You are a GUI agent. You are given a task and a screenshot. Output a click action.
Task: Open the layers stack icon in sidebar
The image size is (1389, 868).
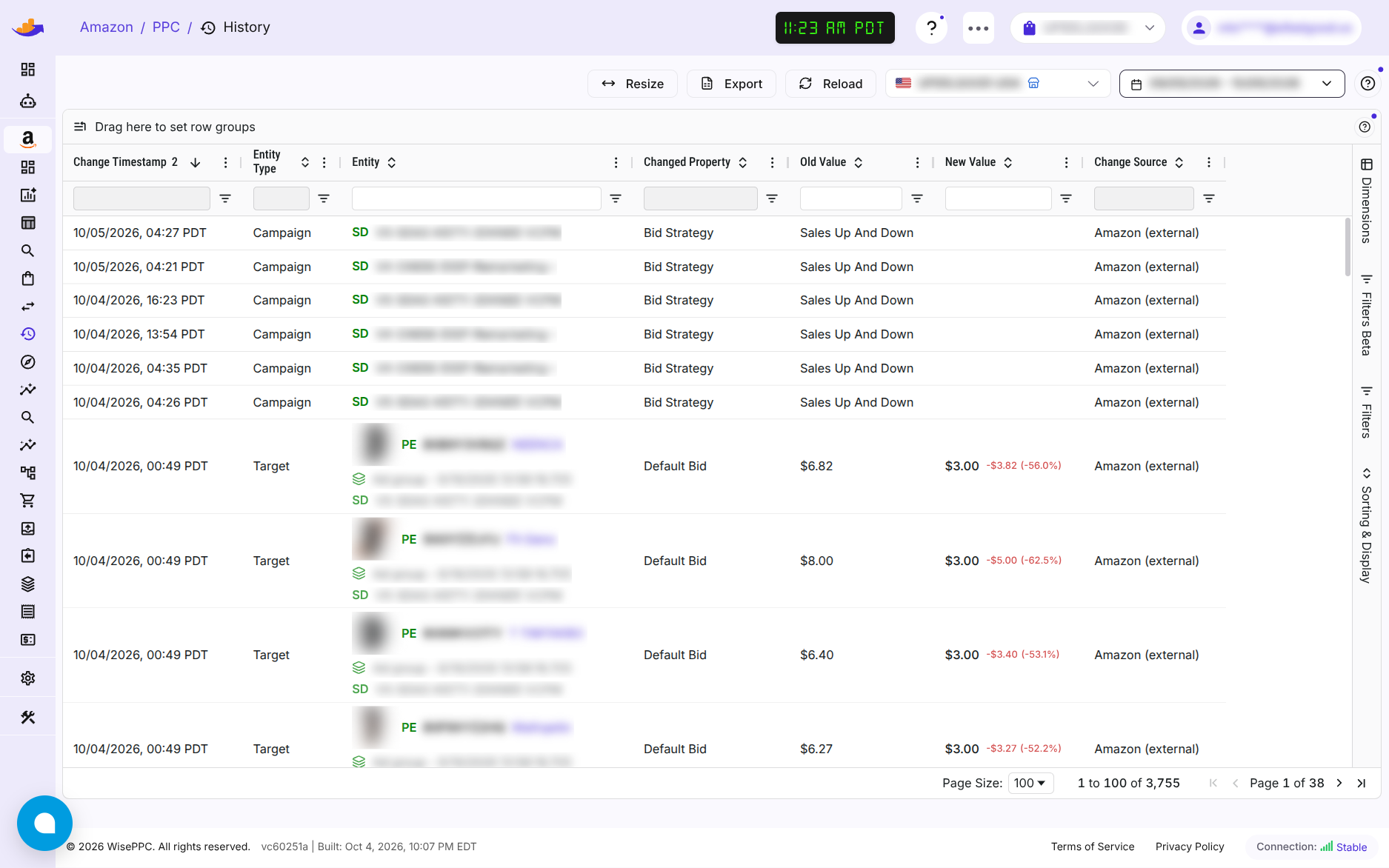(x=27, y=584)
